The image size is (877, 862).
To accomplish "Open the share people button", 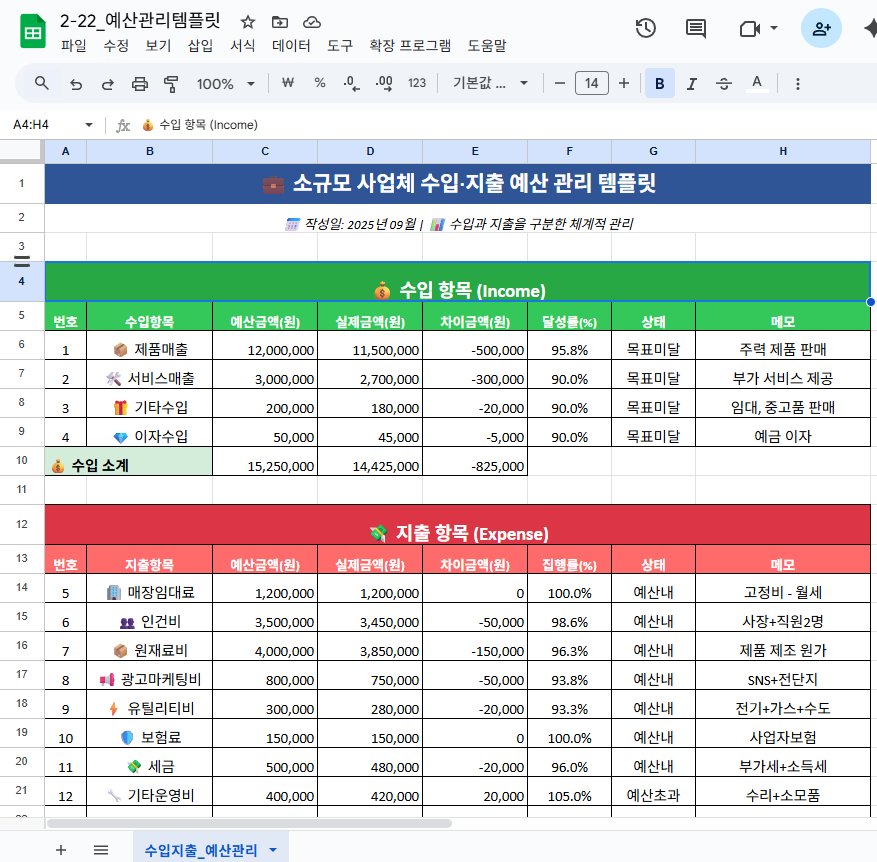I will click(821, 28).
